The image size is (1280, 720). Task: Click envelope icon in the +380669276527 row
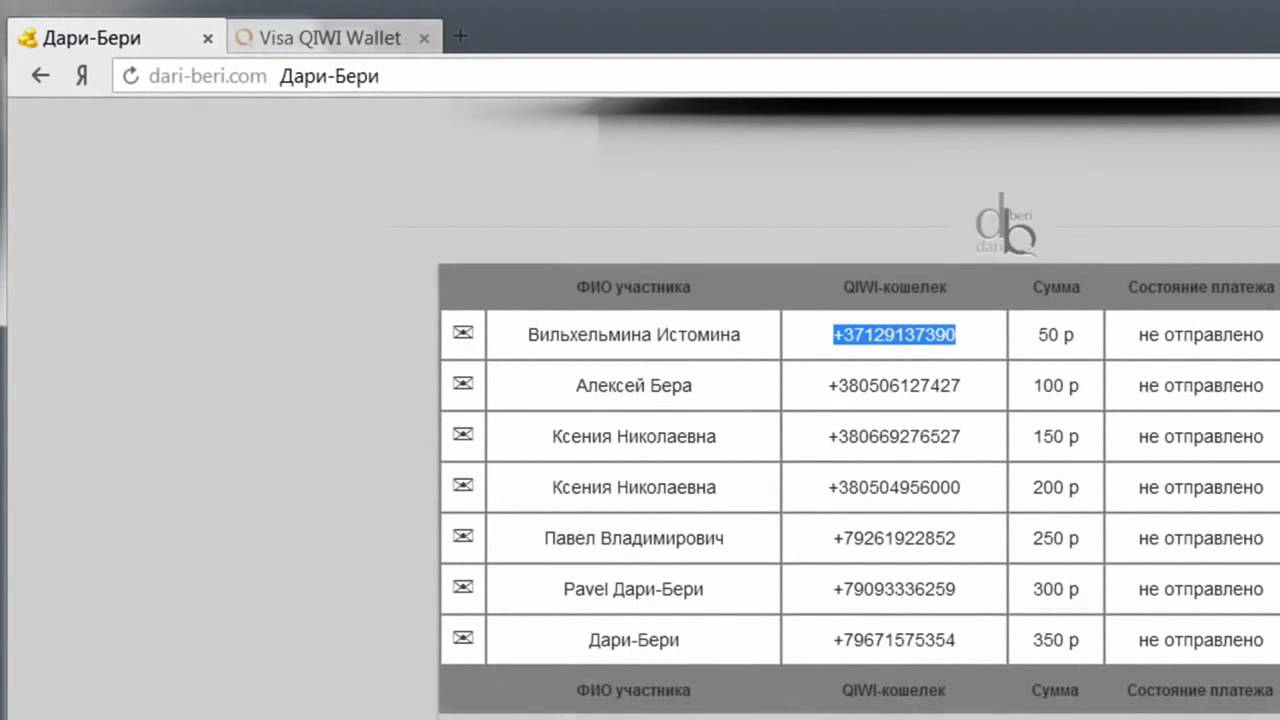(x=463, y=434)
